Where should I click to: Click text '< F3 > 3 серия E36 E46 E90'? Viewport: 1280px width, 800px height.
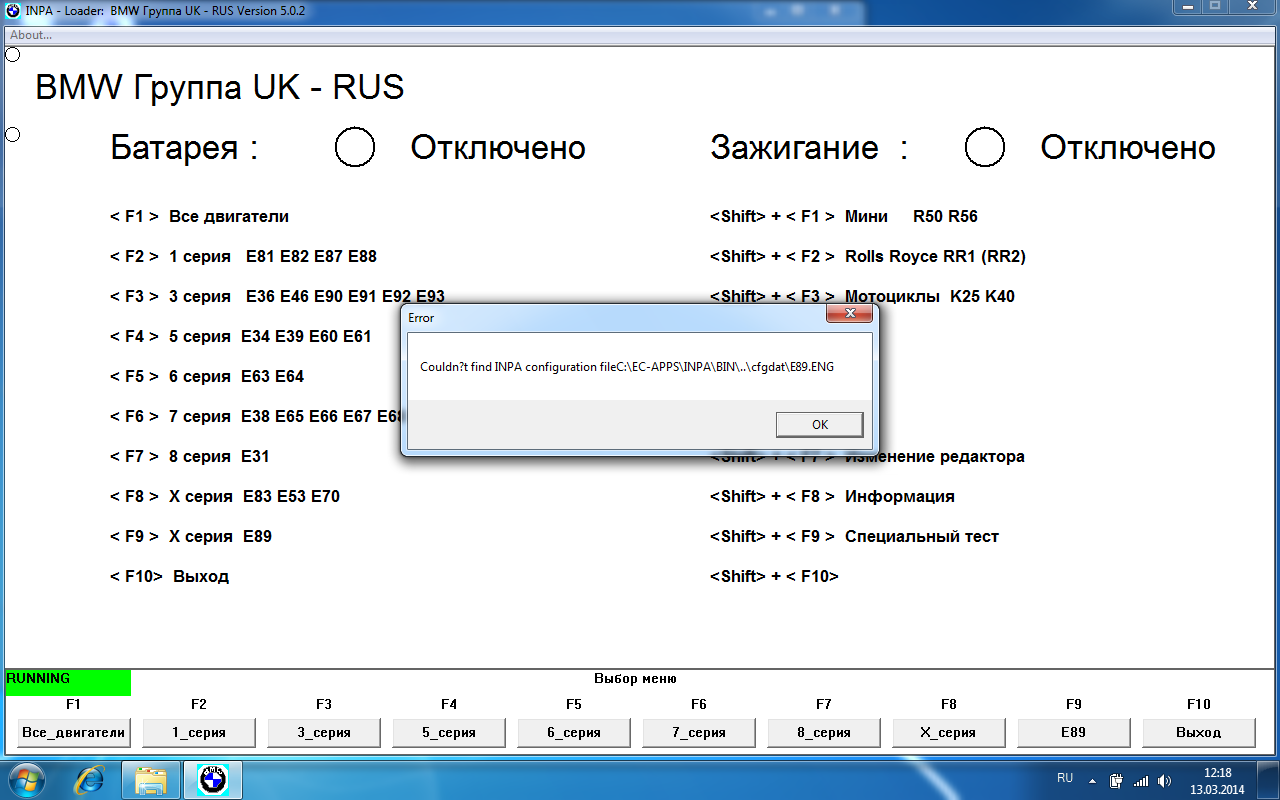click(x=277, y=296)
